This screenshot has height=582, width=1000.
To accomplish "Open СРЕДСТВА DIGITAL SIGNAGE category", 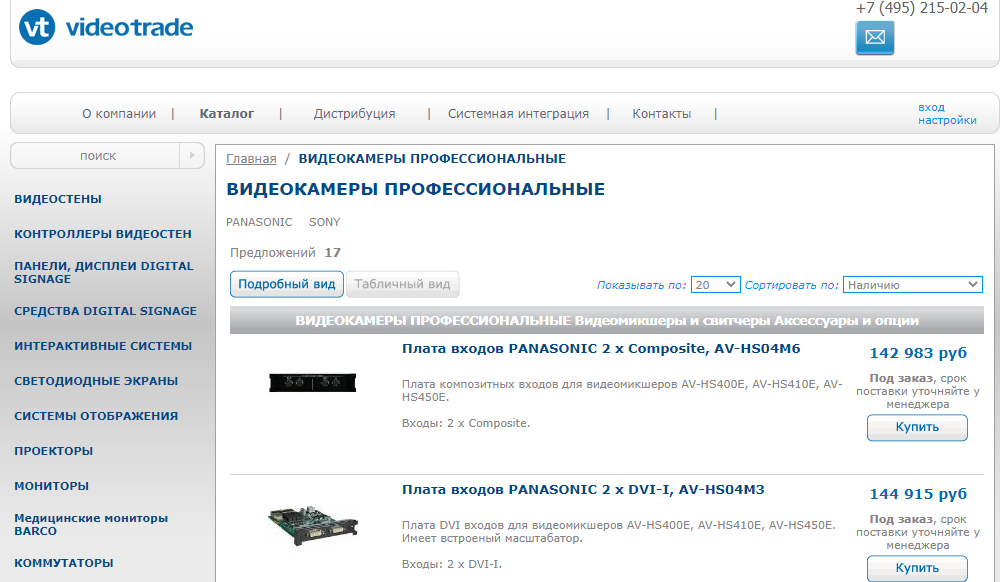I will click(x=105, y=311).
